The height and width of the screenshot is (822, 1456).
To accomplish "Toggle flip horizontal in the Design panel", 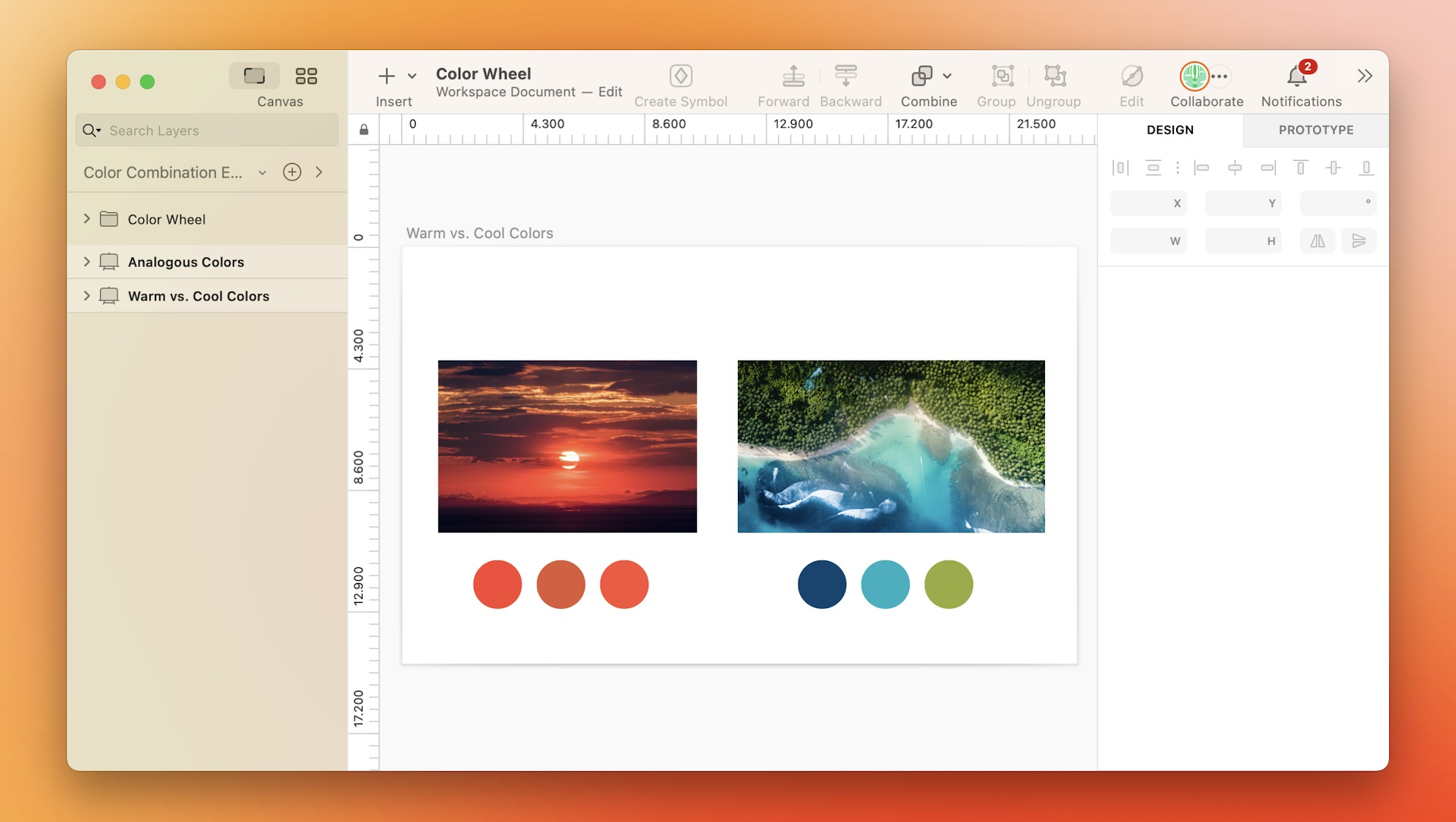I will tap(1317, 241).
